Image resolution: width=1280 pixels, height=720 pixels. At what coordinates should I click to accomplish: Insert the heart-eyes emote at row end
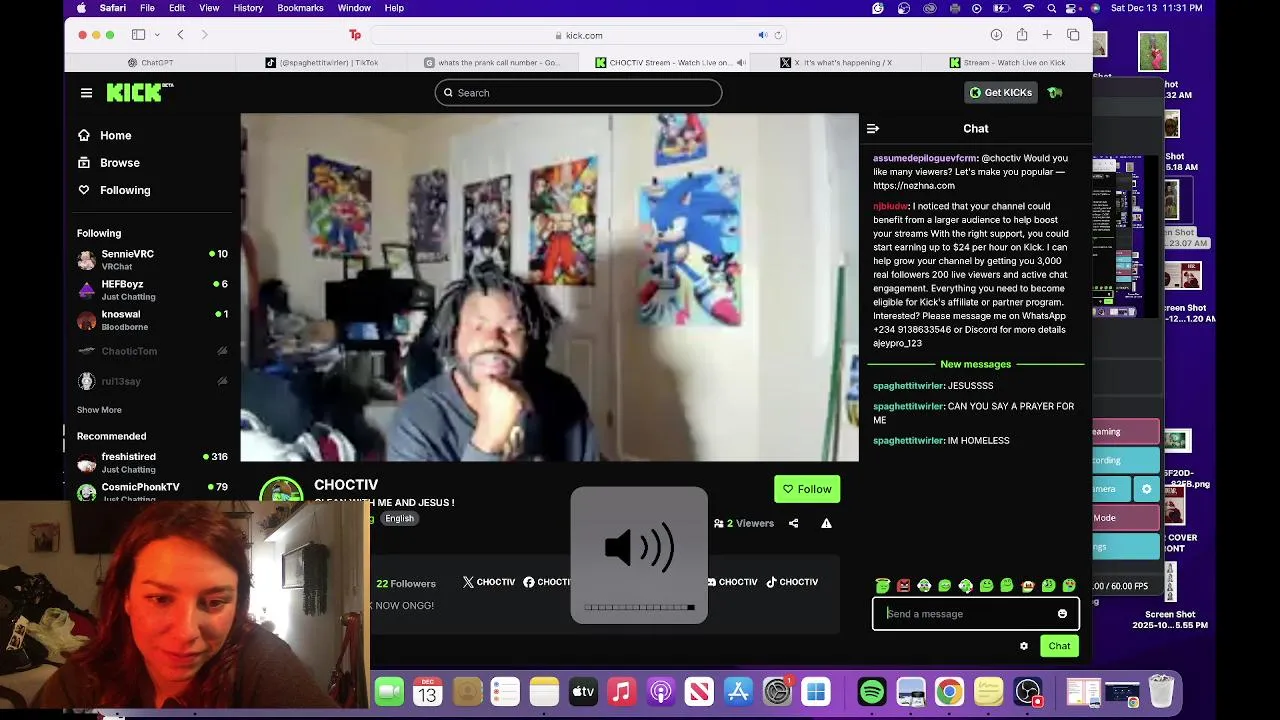(x=1069, y=586)
